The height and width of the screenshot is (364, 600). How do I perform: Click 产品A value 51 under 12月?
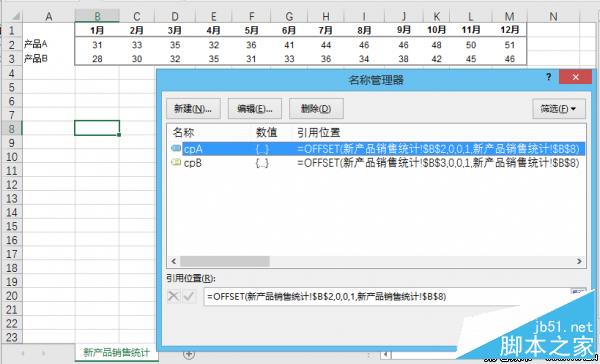tap(509, 45)
